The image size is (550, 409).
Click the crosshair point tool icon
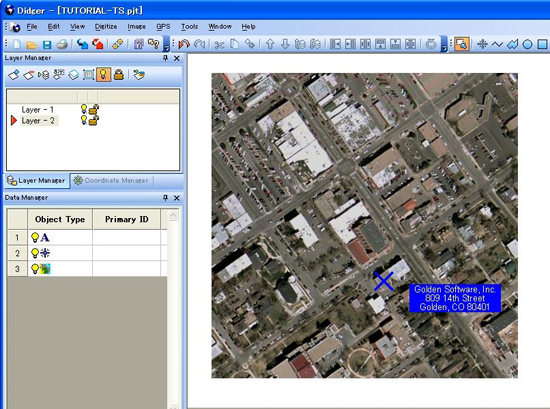pos(482,44)
